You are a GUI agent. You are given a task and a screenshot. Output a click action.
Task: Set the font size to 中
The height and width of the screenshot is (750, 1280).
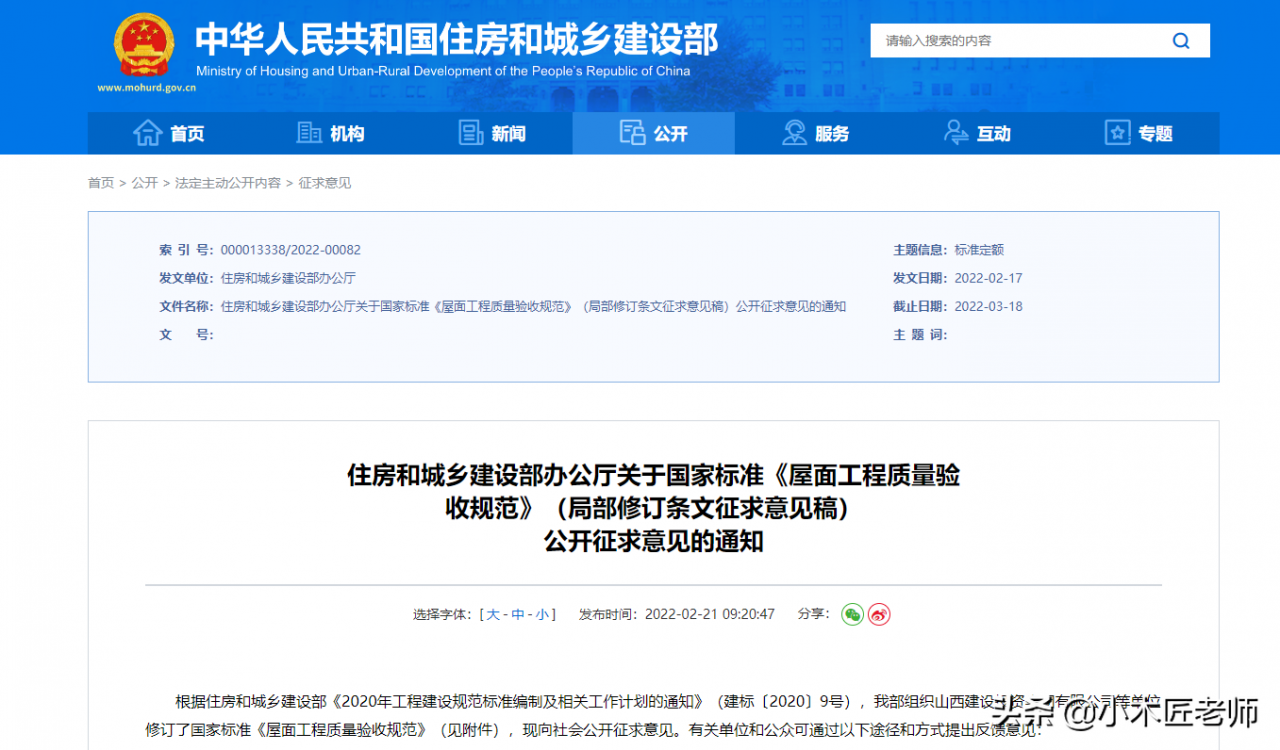tap(518, 614)
